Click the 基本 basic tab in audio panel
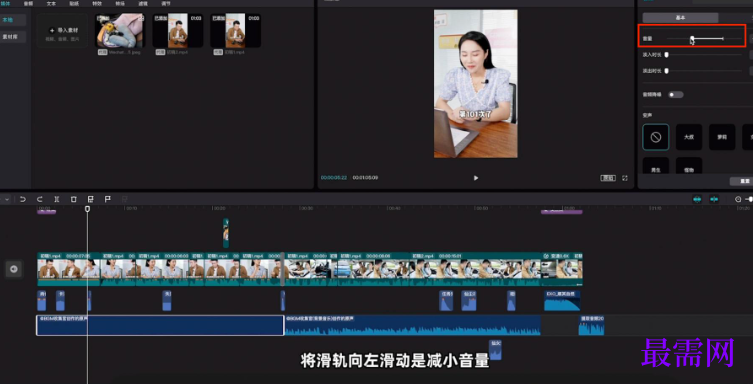 click(x=680, y=18)
